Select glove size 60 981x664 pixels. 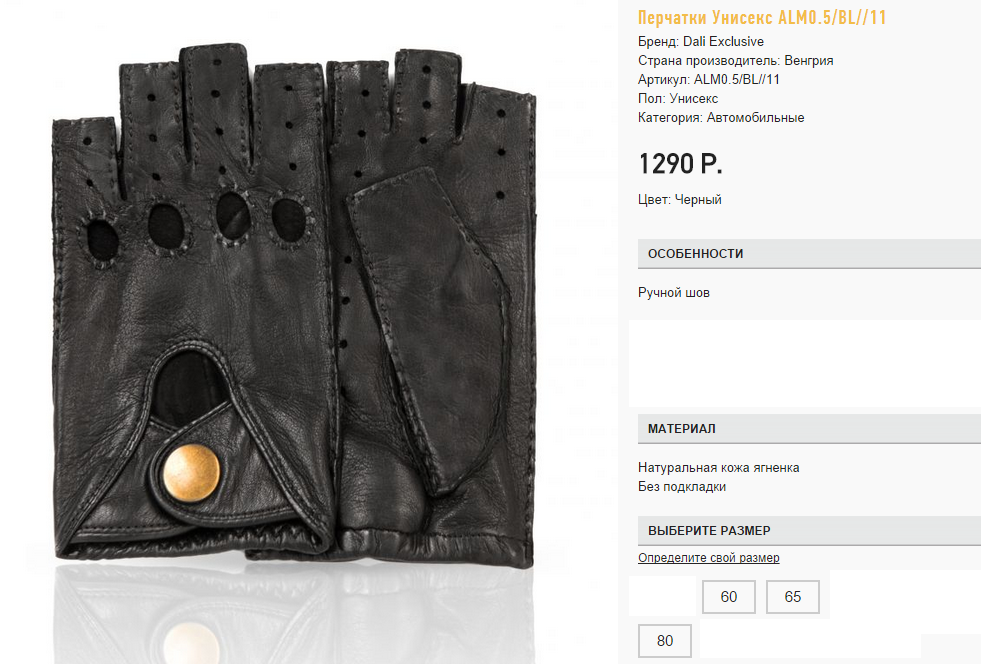(729, 596)
